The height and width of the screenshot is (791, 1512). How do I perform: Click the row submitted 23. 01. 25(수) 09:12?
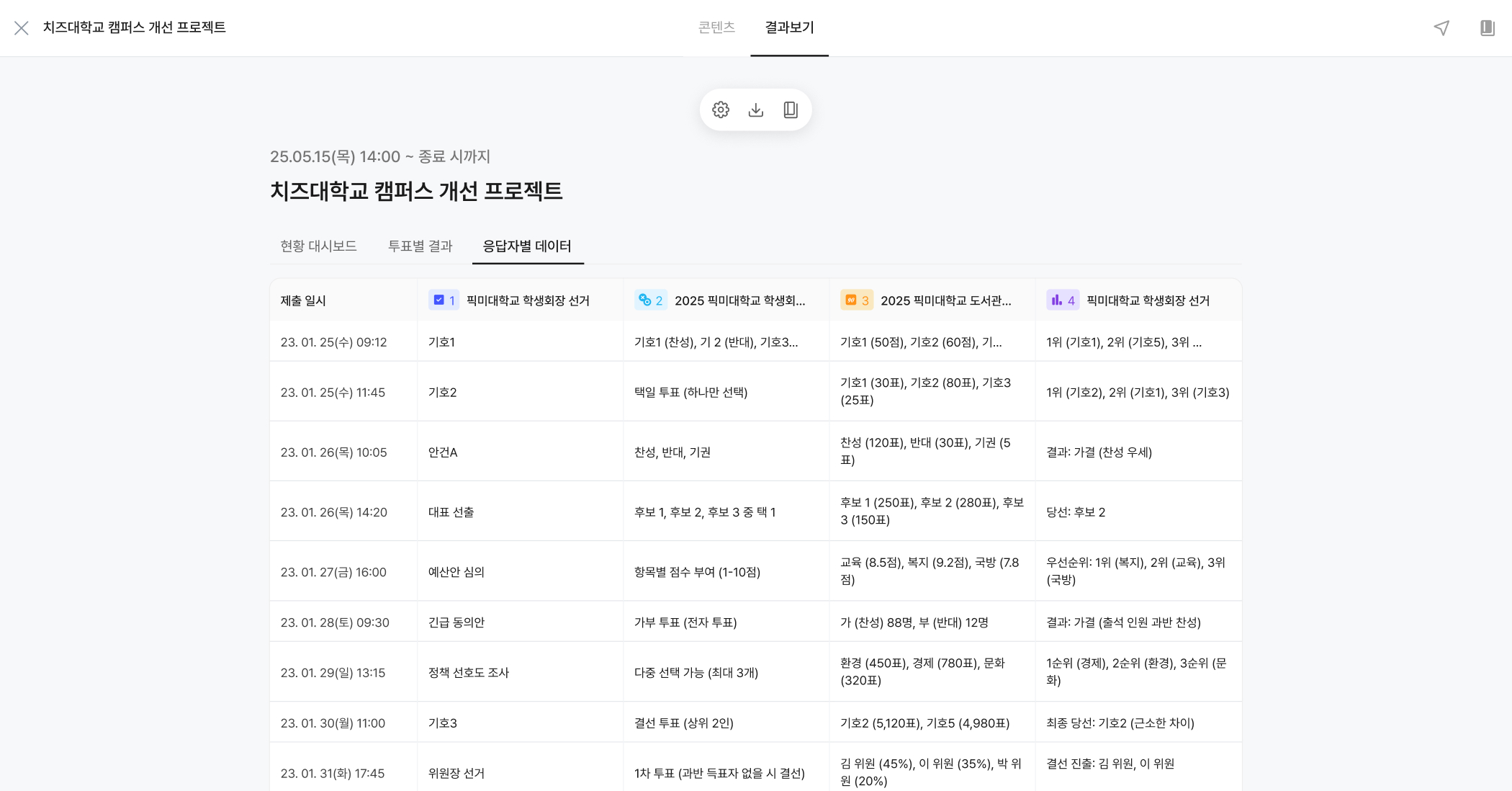click(333, 342)
